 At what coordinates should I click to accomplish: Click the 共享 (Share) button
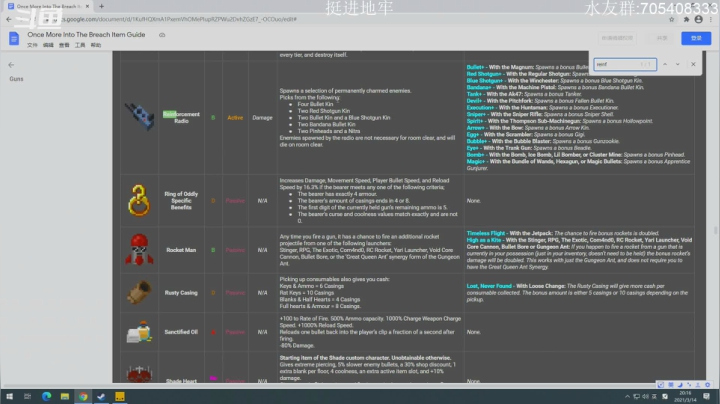662,38
